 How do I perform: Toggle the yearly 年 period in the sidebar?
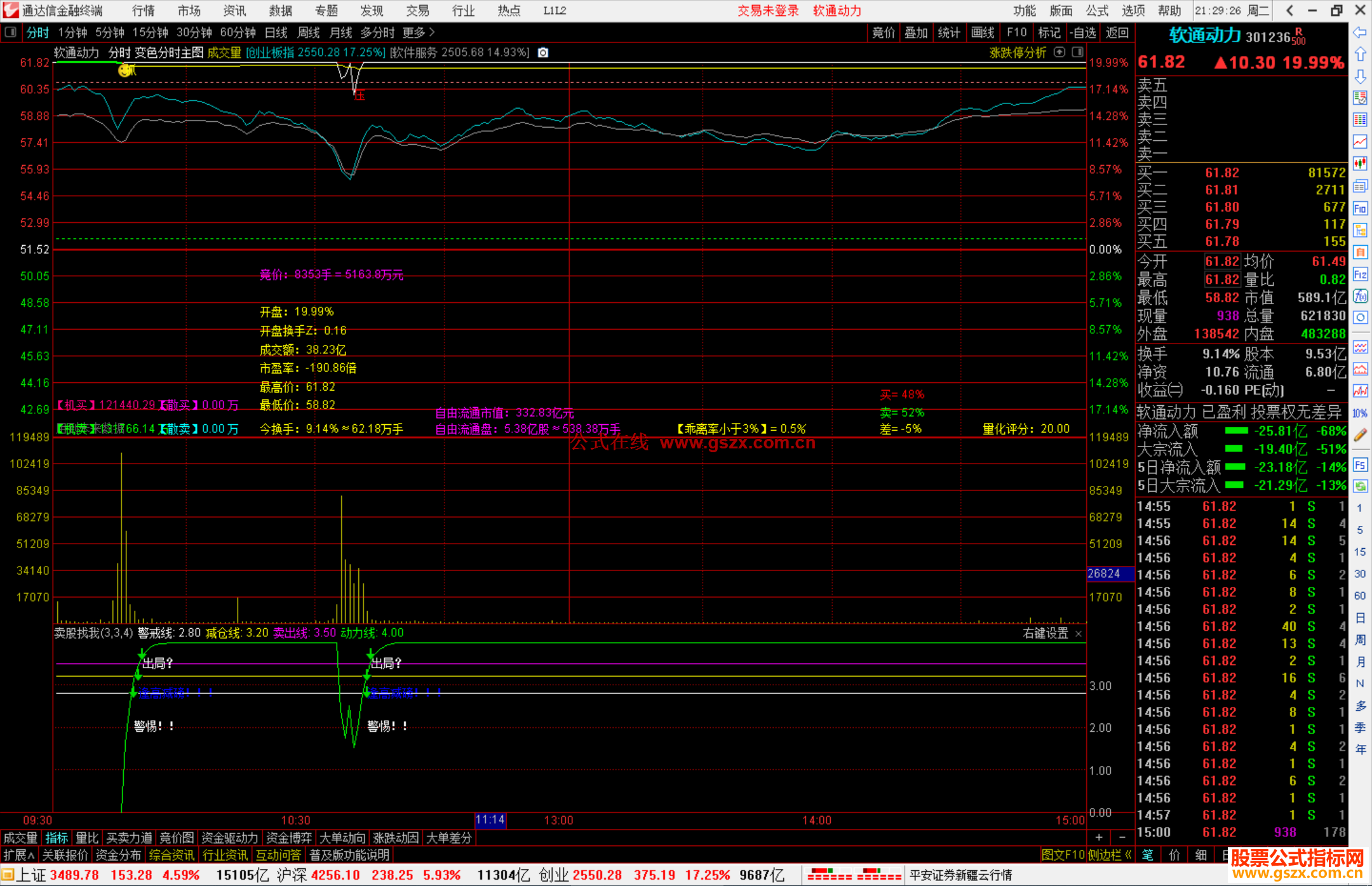(x=1360, y=749)
